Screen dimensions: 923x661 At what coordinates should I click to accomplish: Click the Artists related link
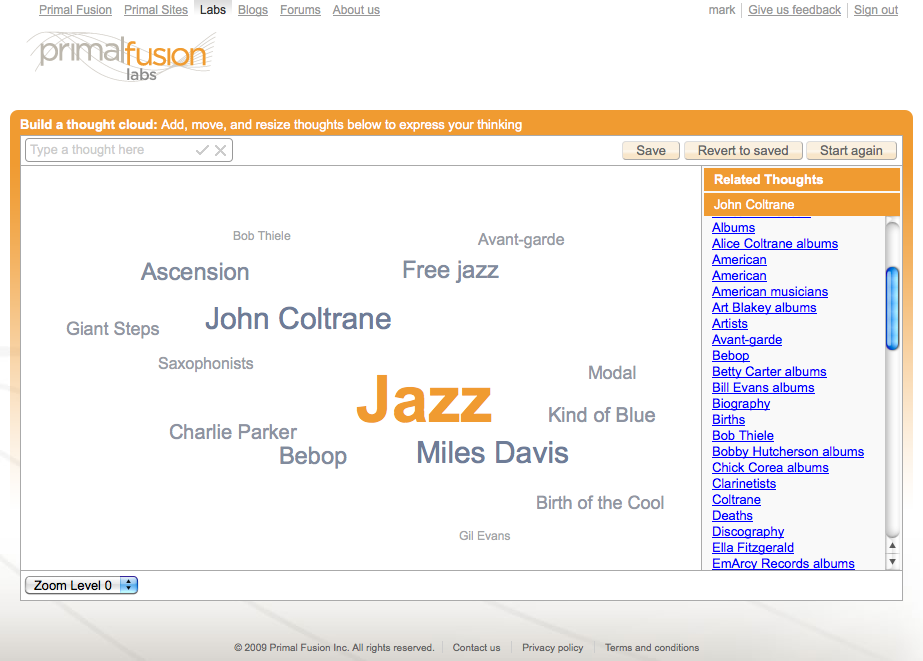730,324
